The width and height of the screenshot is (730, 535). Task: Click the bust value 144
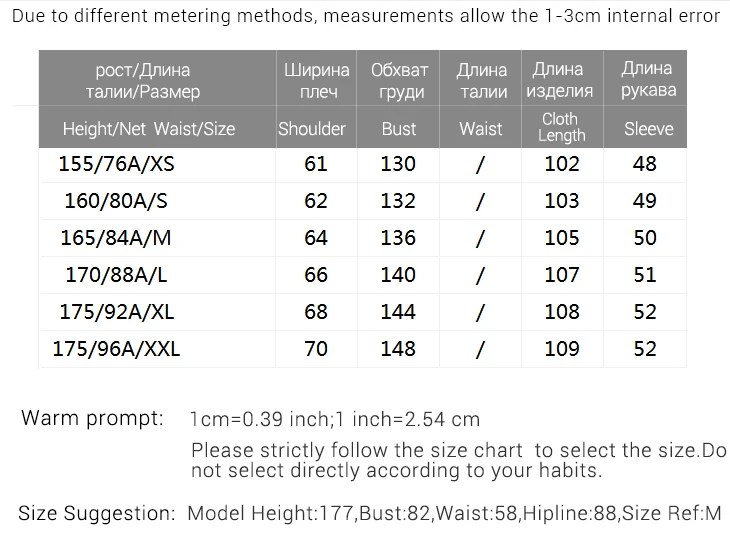tap(398, 312)
